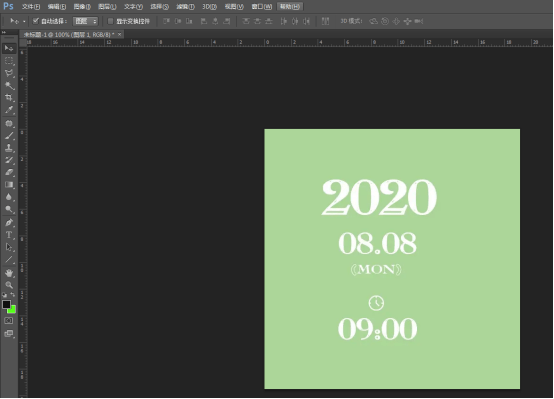Choose the Lasso tool
The width and height of the screenshot is (554, 399).
tap(9, 73)
